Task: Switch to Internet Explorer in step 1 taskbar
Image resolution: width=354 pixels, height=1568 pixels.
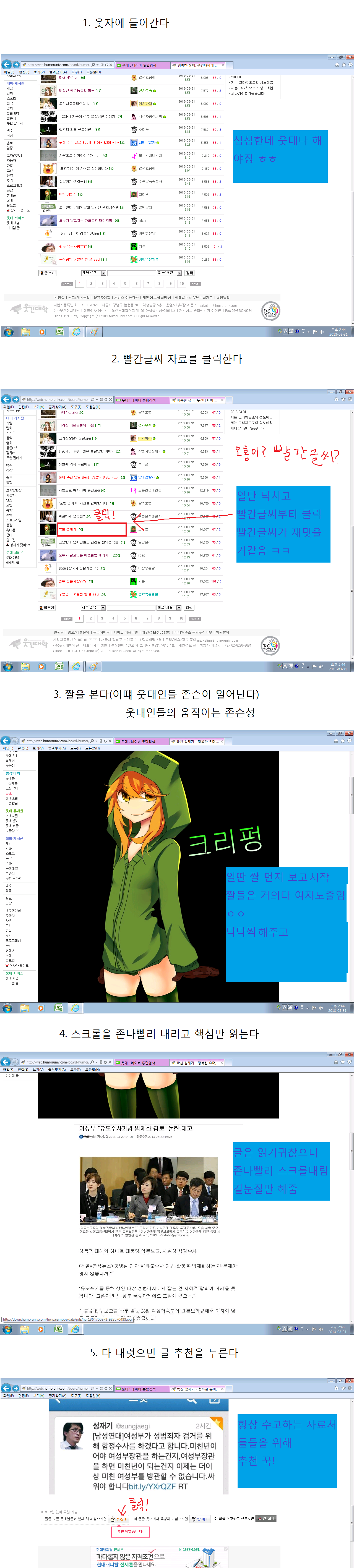Action: pyautogui.click(x=76, y=332)
